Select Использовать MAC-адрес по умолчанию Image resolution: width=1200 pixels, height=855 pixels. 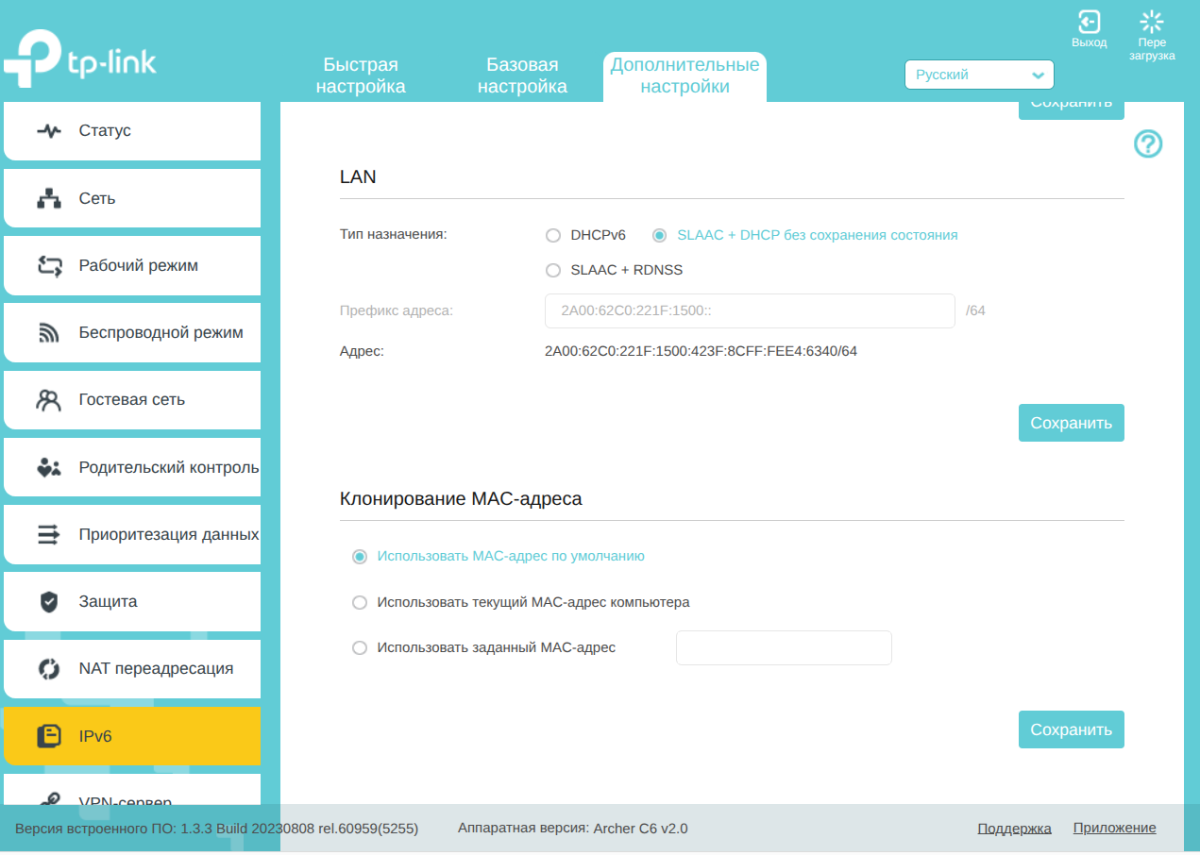pyautogui.click(x=360, y=557)
